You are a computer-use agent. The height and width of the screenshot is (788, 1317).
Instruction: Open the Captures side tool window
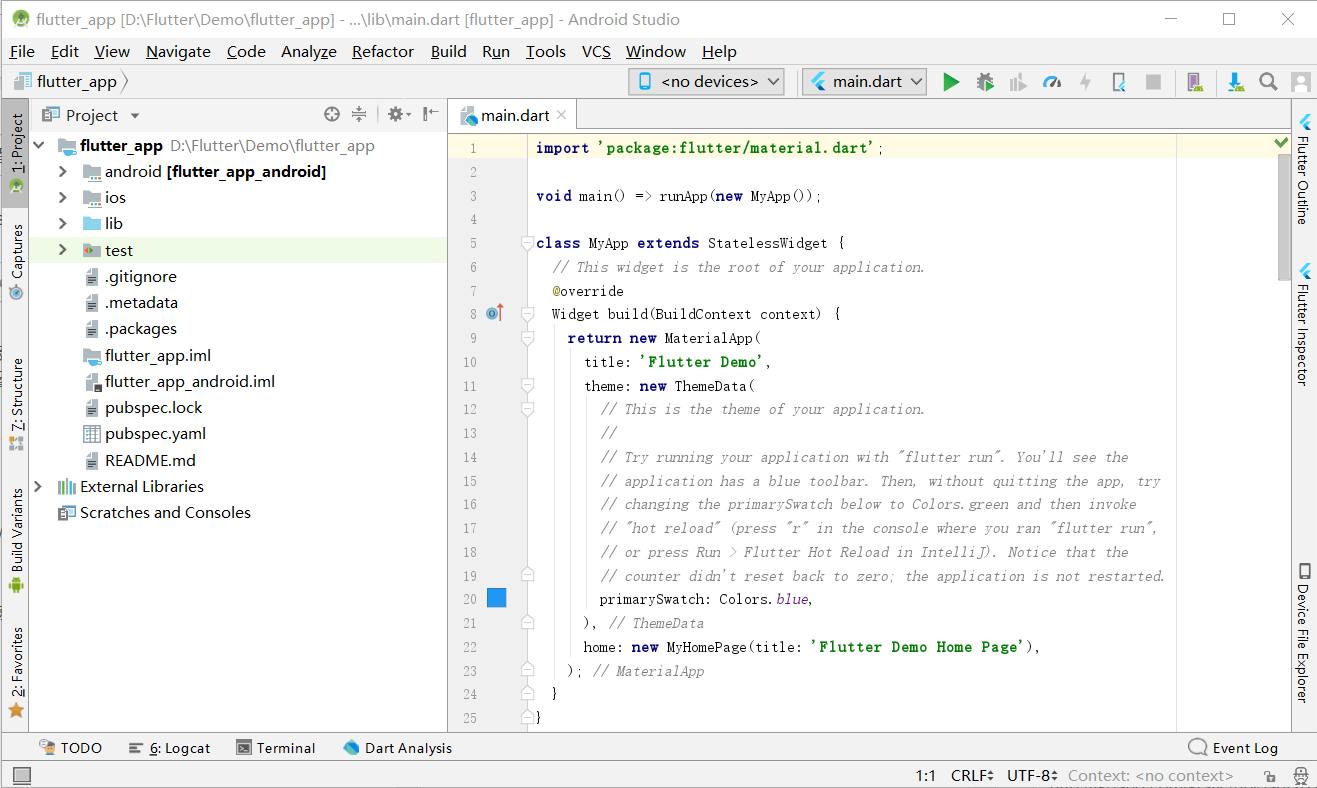click(x=16, y=262)
